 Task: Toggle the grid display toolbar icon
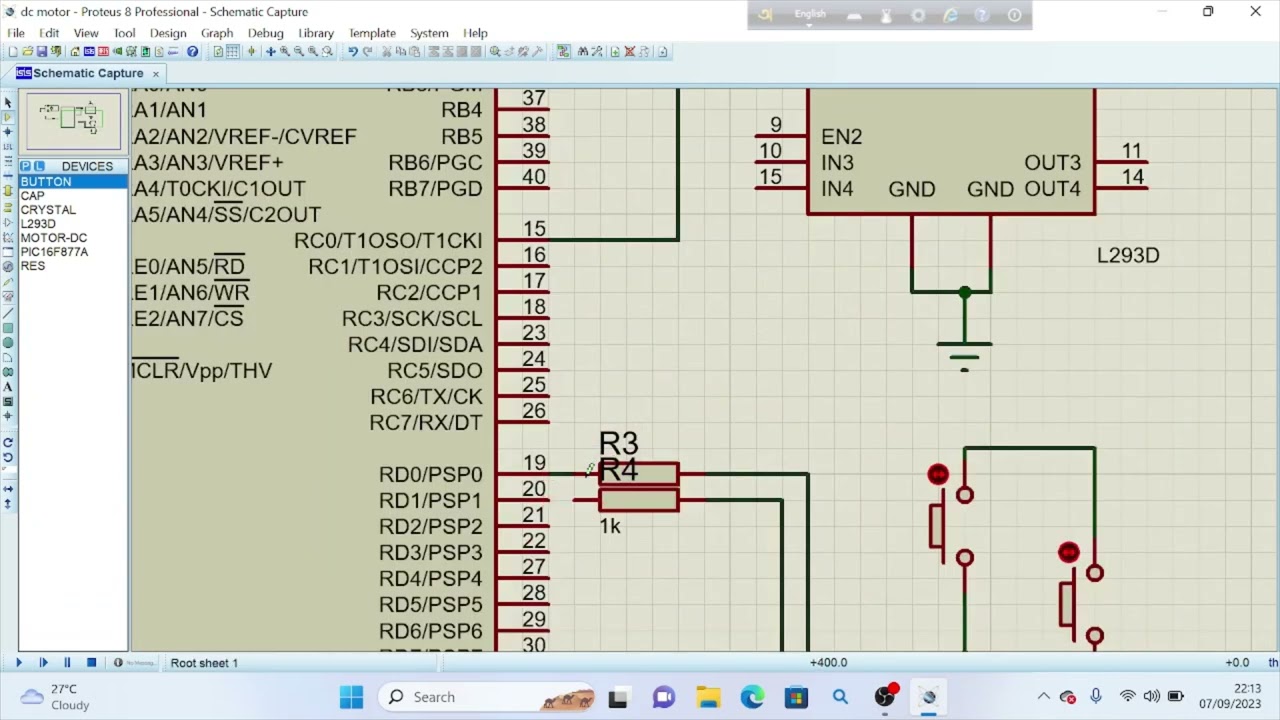(x=232, y=51)
